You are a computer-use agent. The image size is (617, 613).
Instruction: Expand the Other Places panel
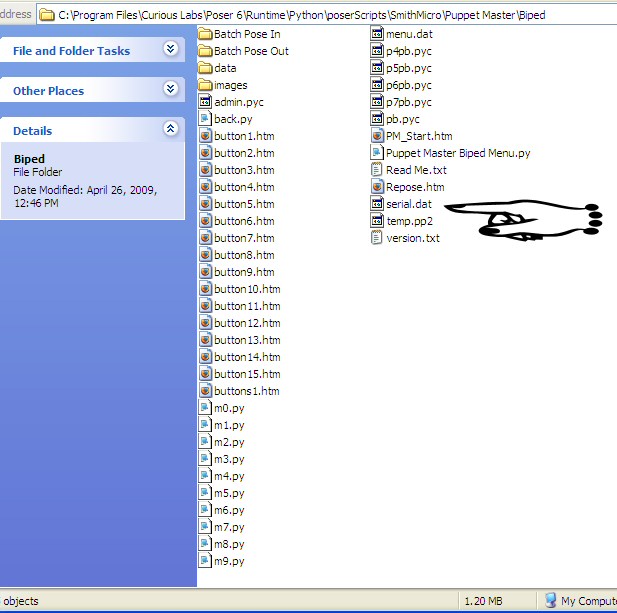(x=171, y=89)
